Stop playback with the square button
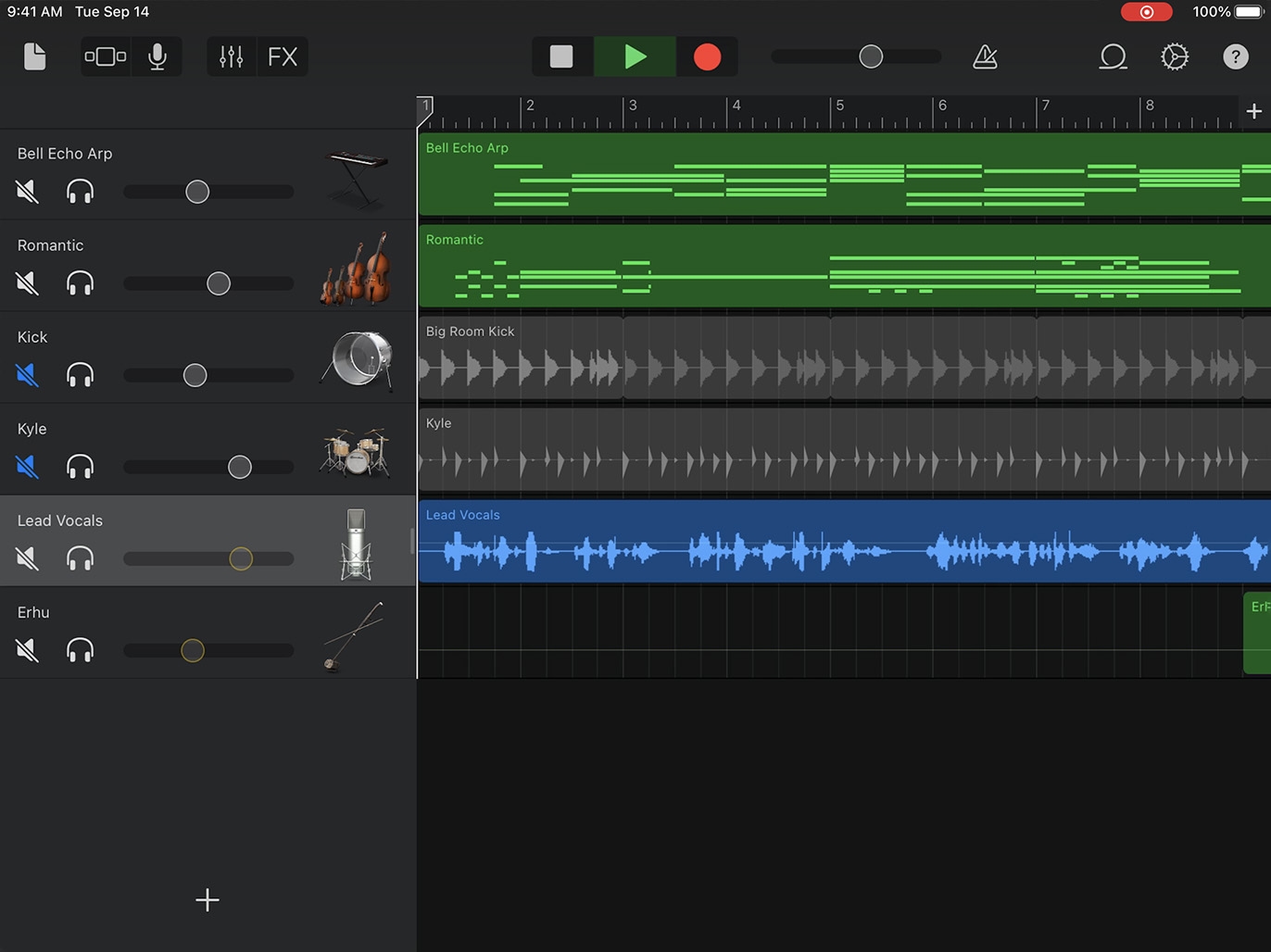This screenshot has width=1271, height=952. (561, 56)
